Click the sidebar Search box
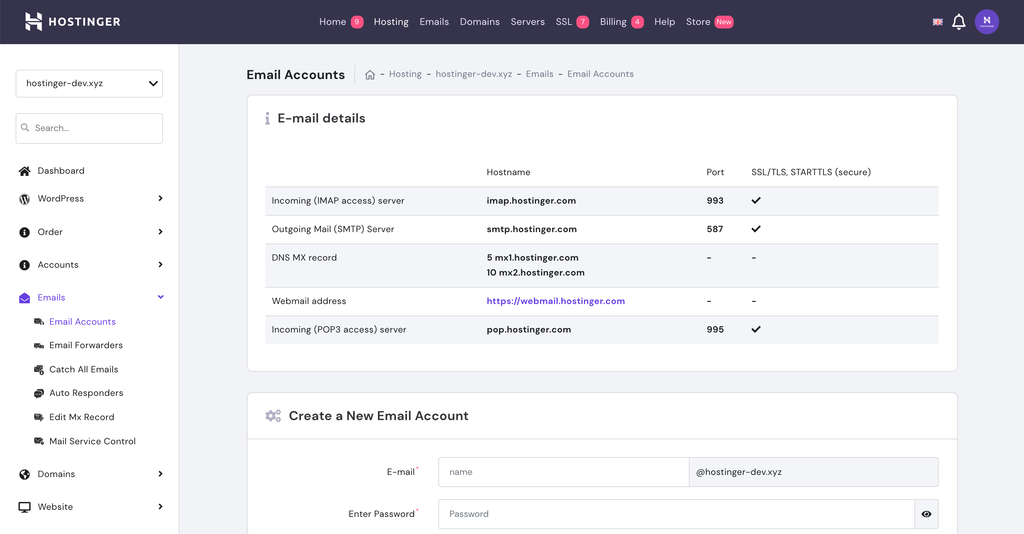Image resolution: width=1024 pixels, height=534 pixels. (x=89, y=128)
